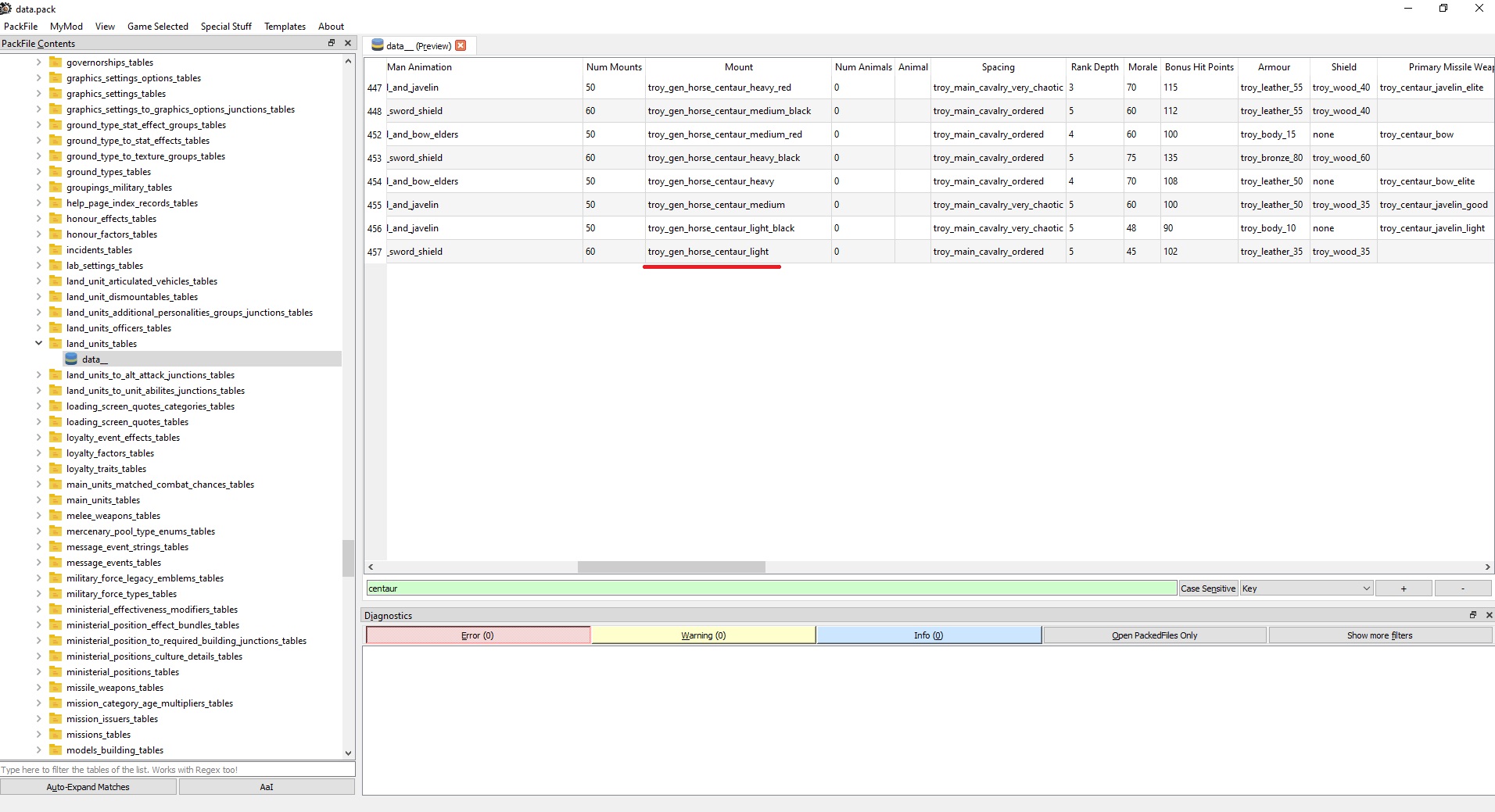Expand the honour_effects_tables tree node
1495x812 pixels.
point(38,218)
